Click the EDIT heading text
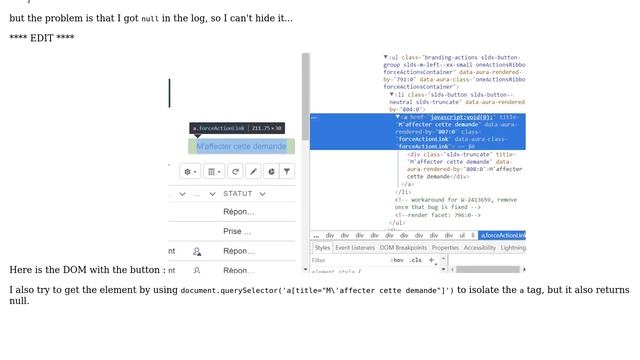The image size is (640, 360). (x=42, y=38)
